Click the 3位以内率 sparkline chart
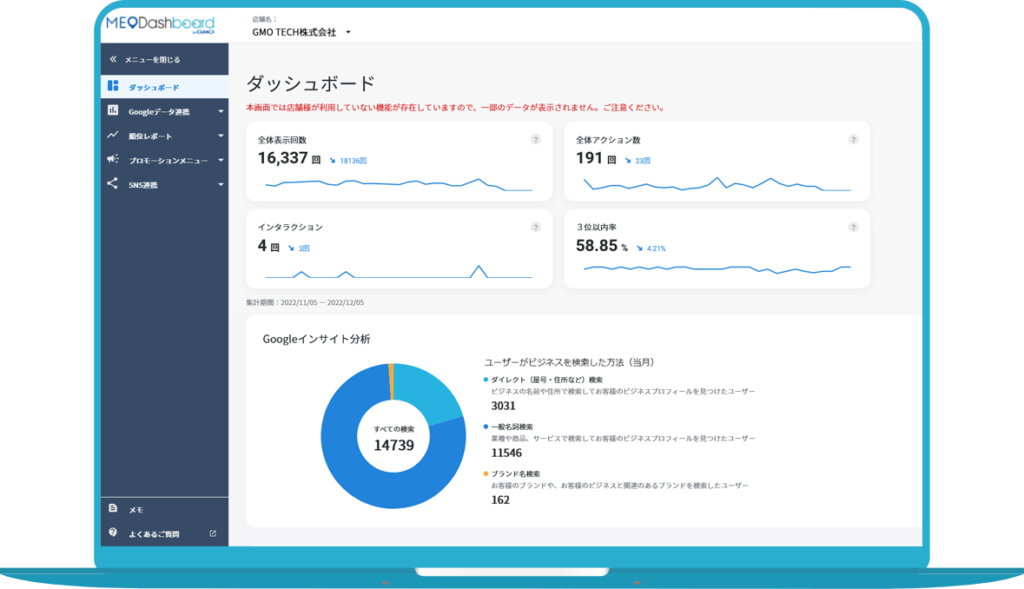This screenshot has height=589, width=1024. tap(716, 268)
